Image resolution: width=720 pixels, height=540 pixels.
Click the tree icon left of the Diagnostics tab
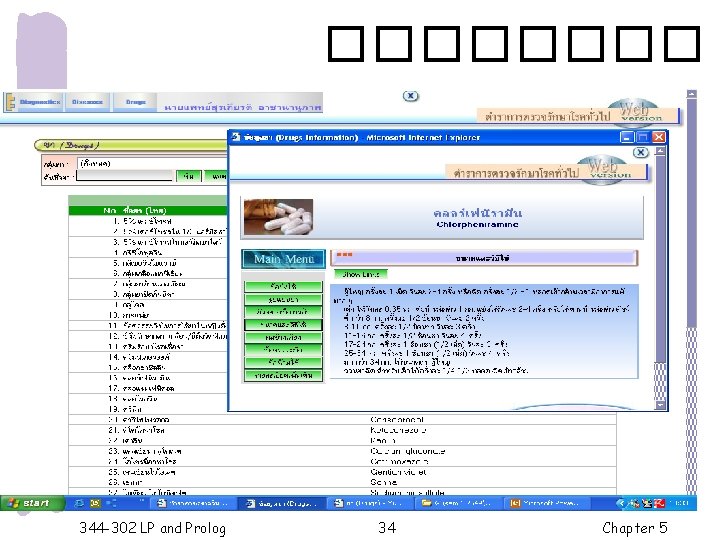(10, 102)
